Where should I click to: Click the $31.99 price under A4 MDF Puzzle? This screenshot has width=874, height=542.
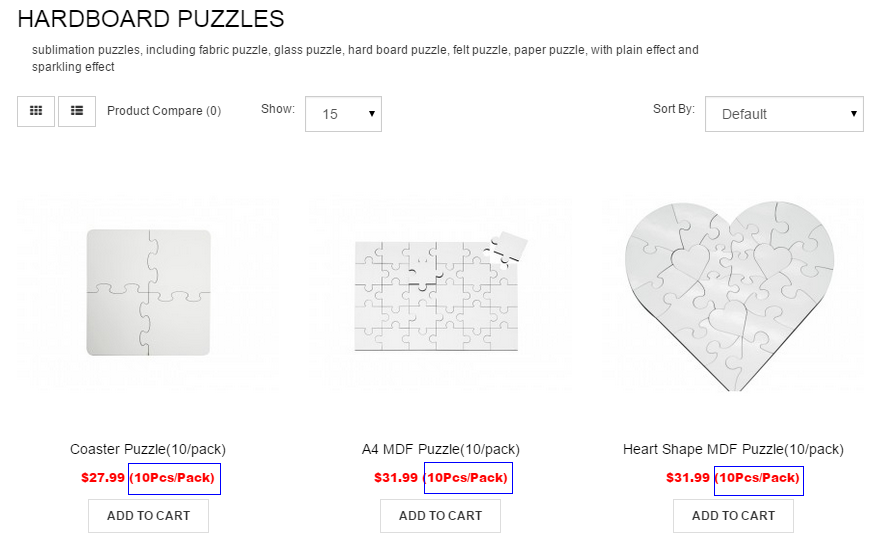click(x=396, y=478)
